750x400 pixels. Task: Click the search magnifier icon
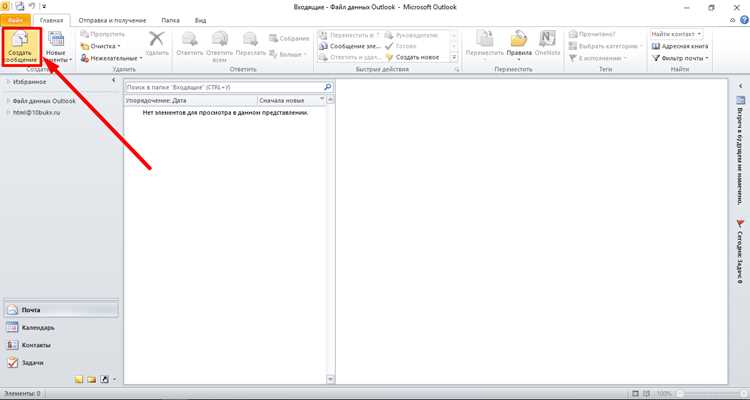(328, 88)
